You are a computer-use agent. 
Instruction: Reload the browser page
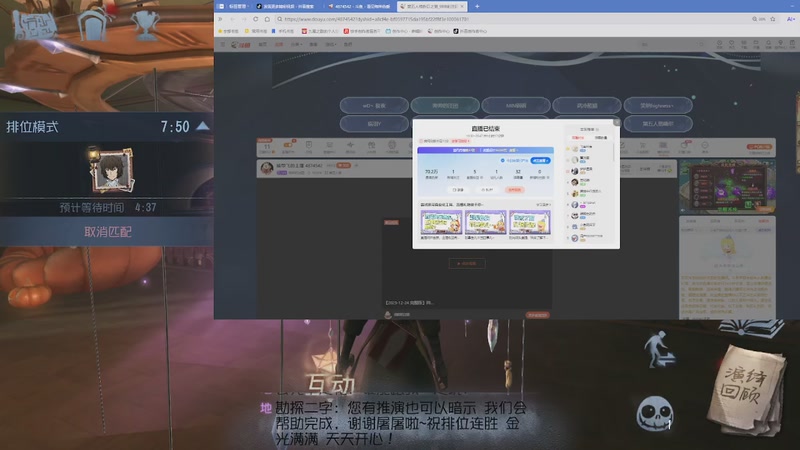tap(256, 19)
